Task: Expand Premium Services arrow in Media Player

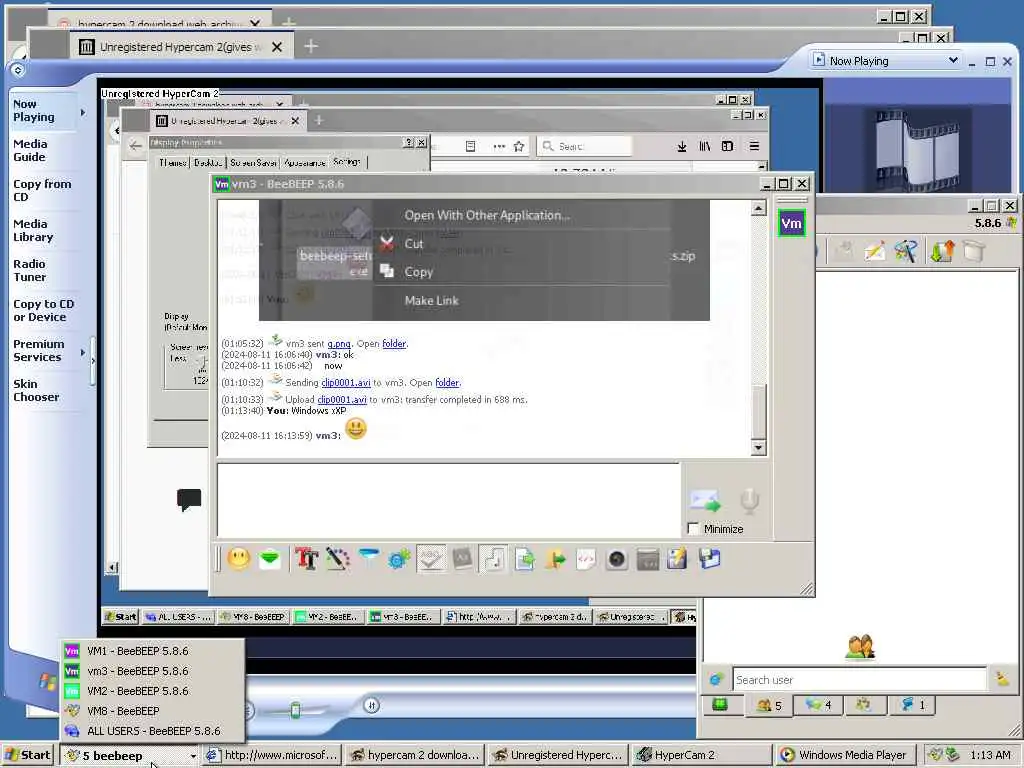Action: click(x=83, y=353)
